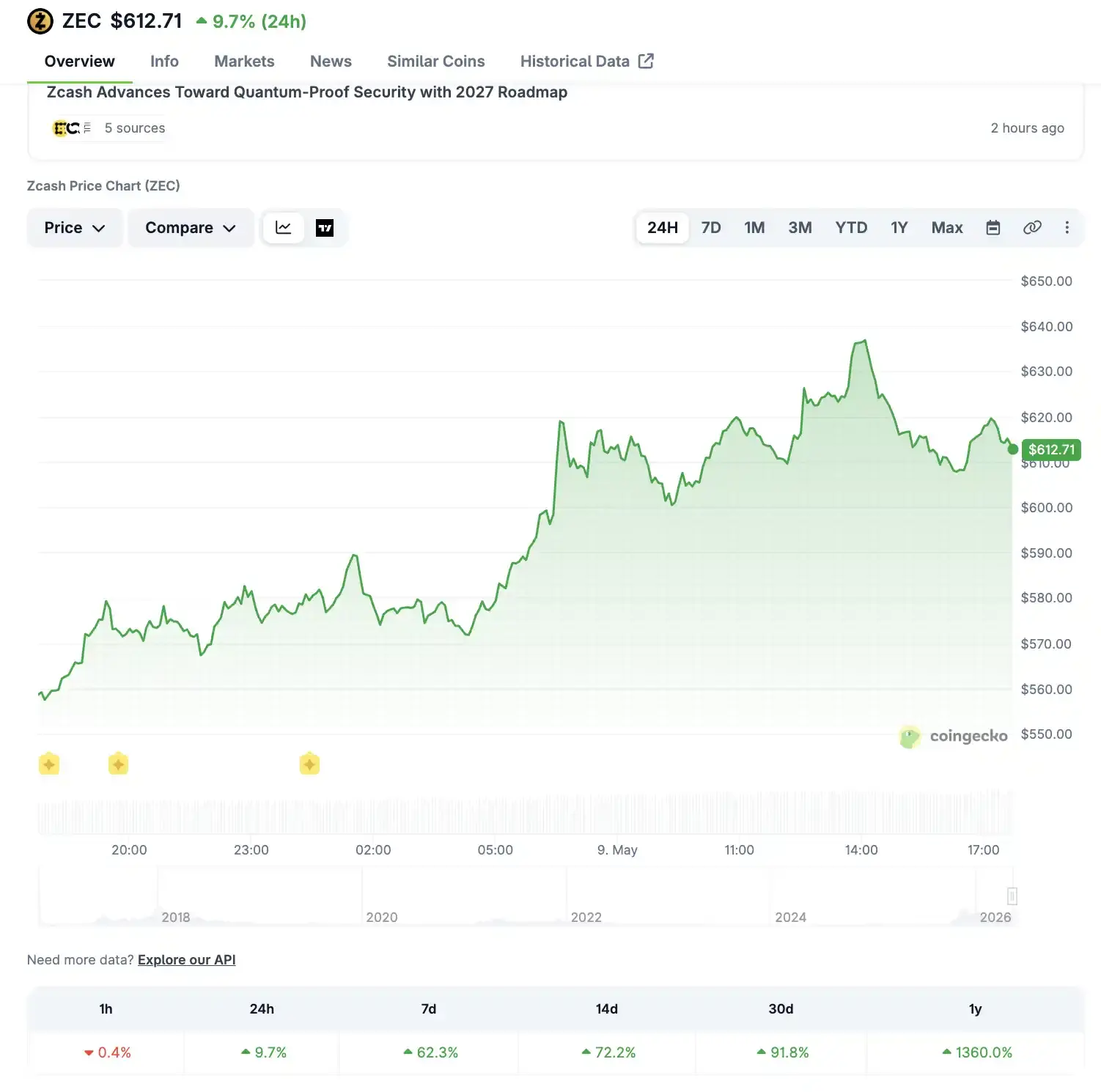The height and width of the screenshot is (1092, 1101).
Task: Click the 9.7% (24h) change indicator
Action: [x=251, y=21]
